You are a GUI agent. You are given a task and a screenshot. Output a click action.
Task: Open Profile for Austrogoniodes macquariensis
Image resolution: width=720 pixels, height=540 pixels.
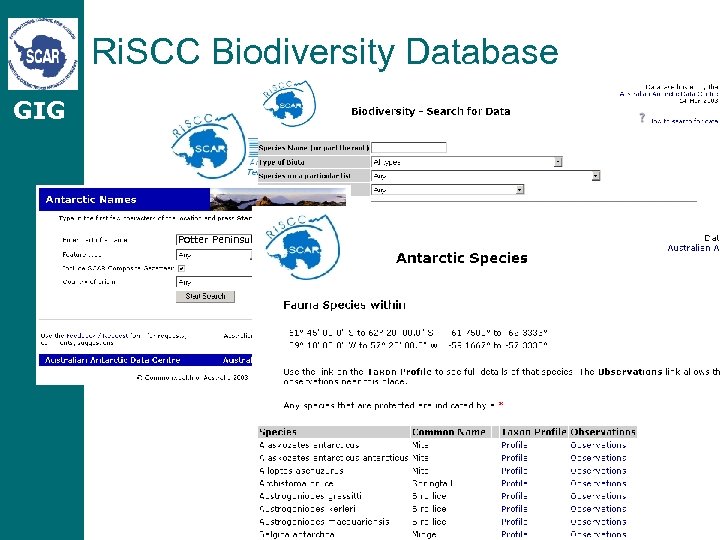514,522
